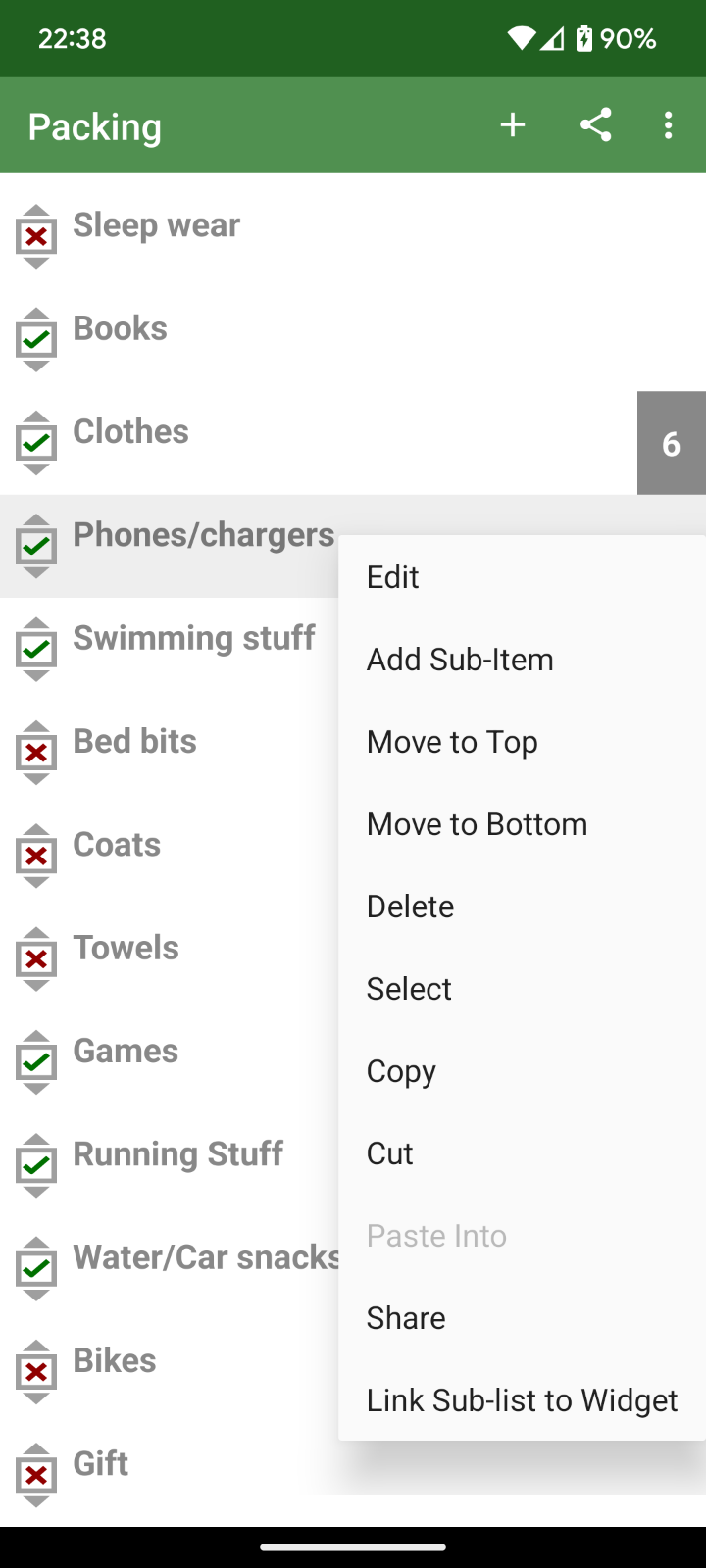Image resolution: width=706 pixels, height=1568 pixels.
Task: Choose Cut from the context menu
Action: [390, 1153]
